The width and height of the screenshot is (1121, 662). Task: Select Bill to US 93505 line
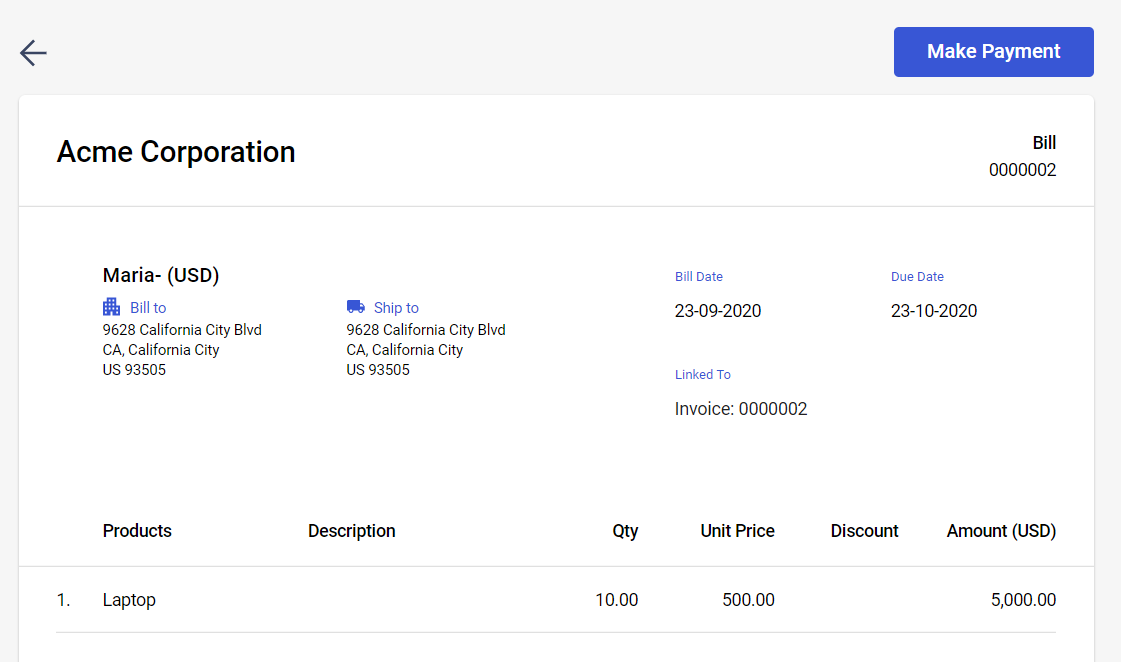[134, 370]
